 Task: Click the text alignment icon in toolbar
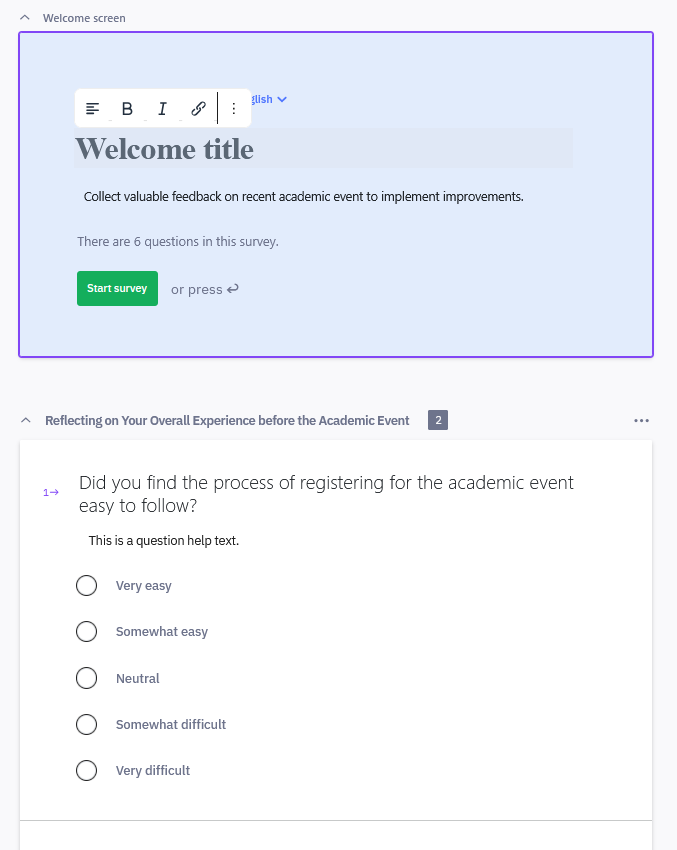point(93,108)
